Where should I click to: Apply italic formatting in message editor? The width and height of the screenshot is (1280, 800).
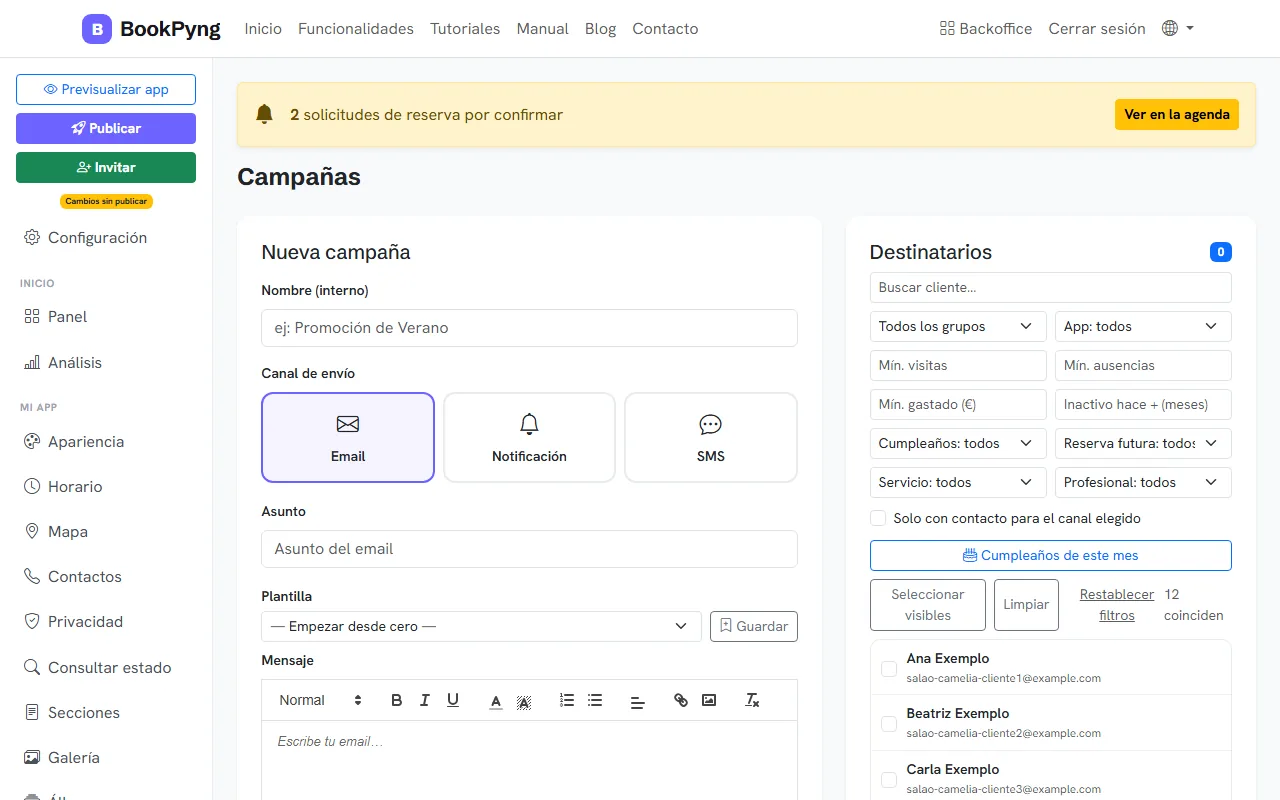tap(424, 700)
